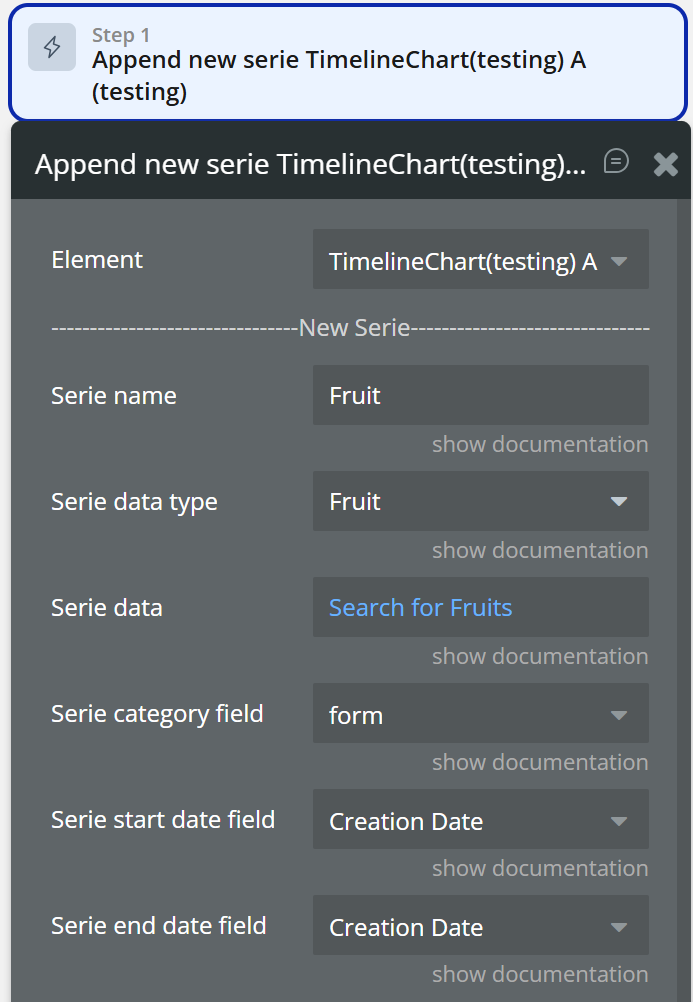693x1002 pixels.
Task: Expand the Serie end date field dropdown
Action: (480, 926)
